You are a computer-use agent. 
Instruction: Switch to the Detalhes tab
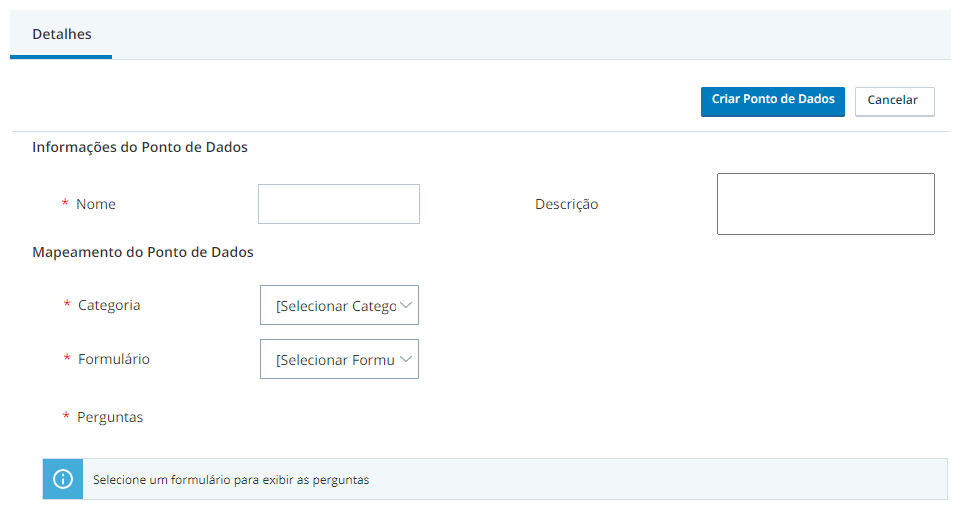(x=61, y=34)
